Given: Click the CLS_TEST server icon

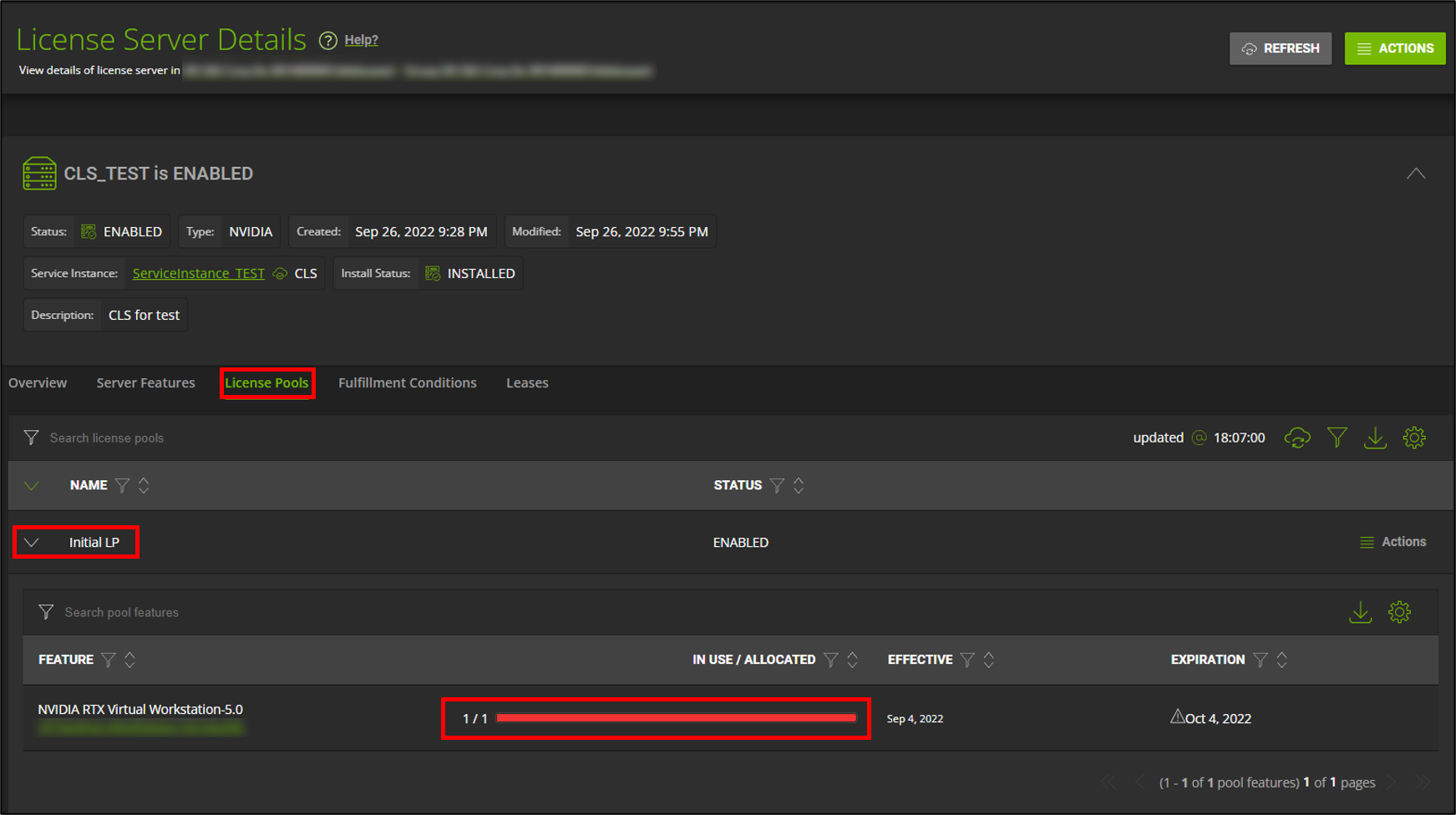Looking at the screenshot, I should pyautogui.click(x=39, y=174).
